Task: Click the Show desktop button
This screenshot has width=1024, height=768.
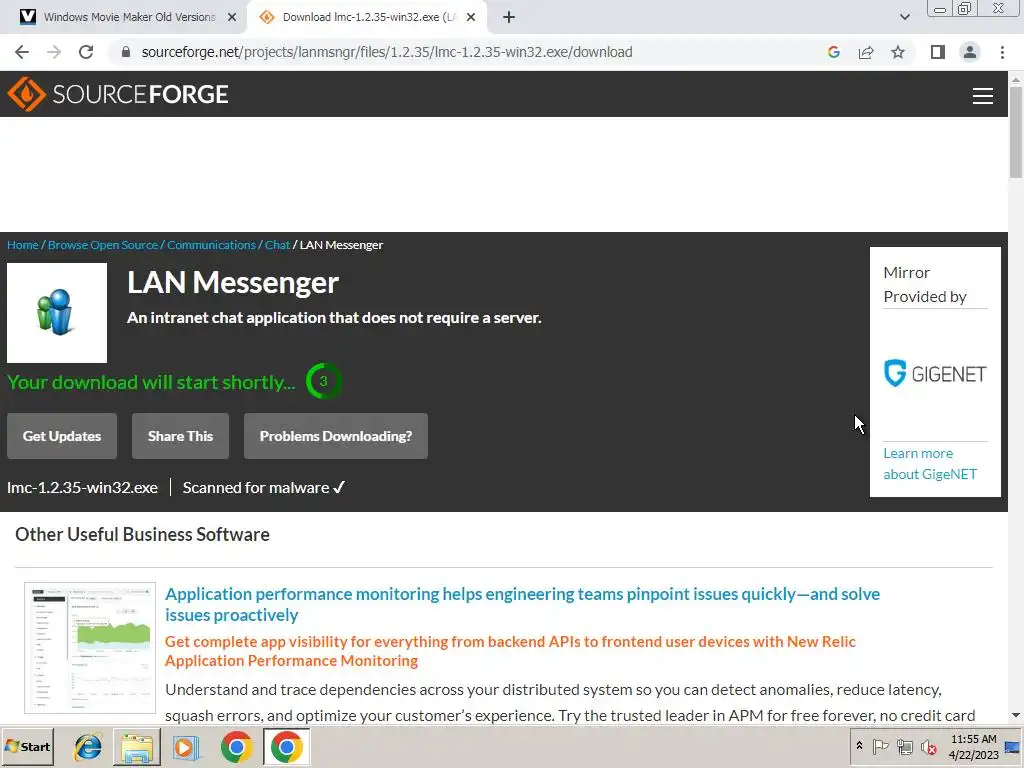Action: tap(1014, 747)
